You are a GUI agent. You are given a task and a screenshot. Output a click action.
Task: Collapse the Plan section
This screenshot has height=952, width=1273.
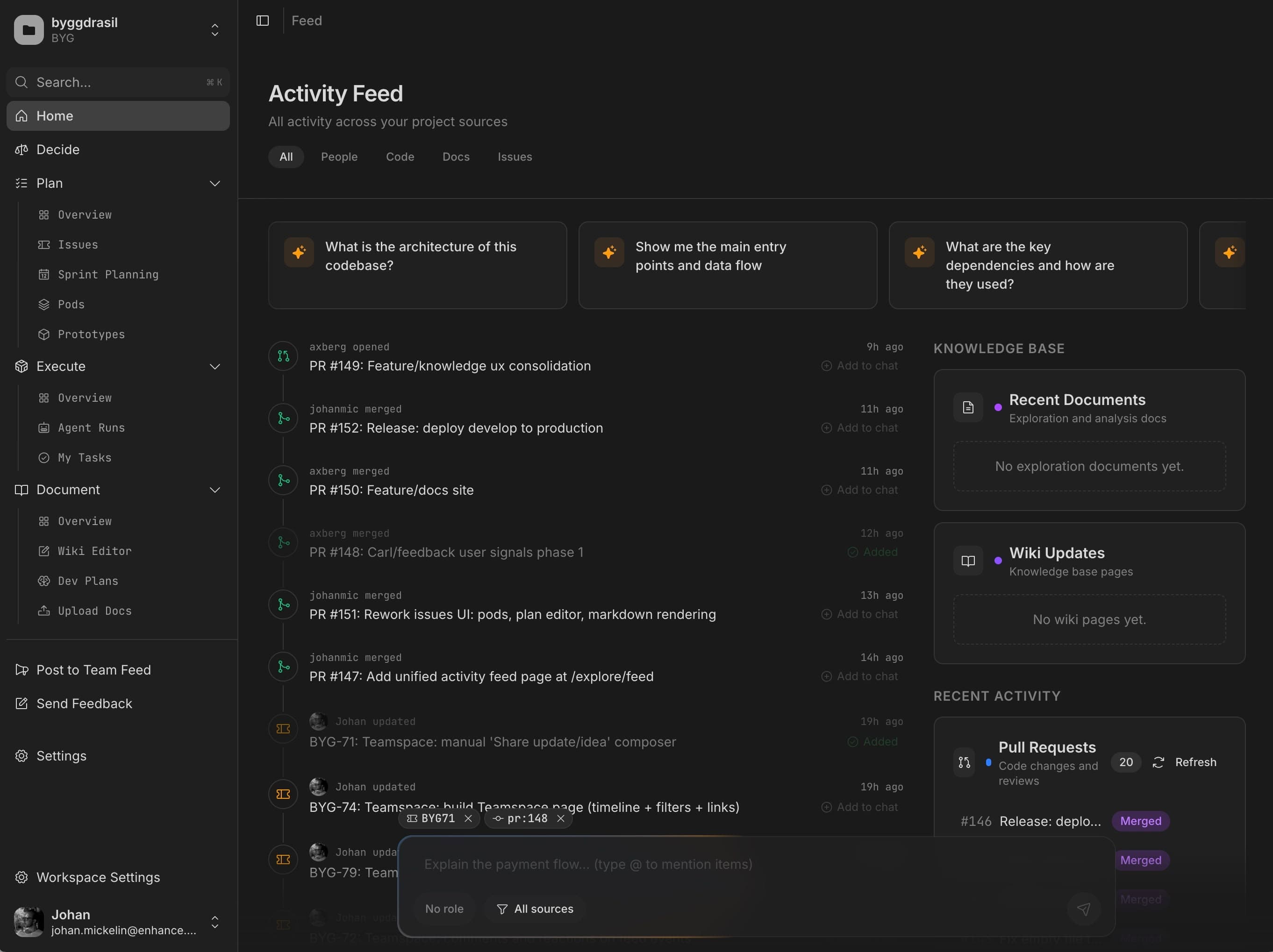point(215,184)
